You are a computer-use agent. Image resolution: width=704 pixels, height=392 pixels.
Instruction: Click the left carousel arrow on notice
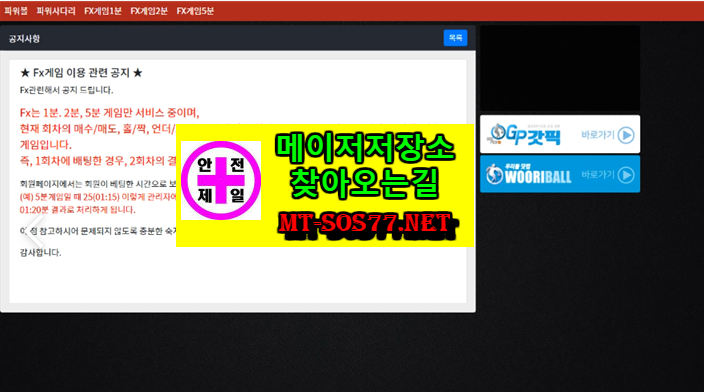point(35,231)
